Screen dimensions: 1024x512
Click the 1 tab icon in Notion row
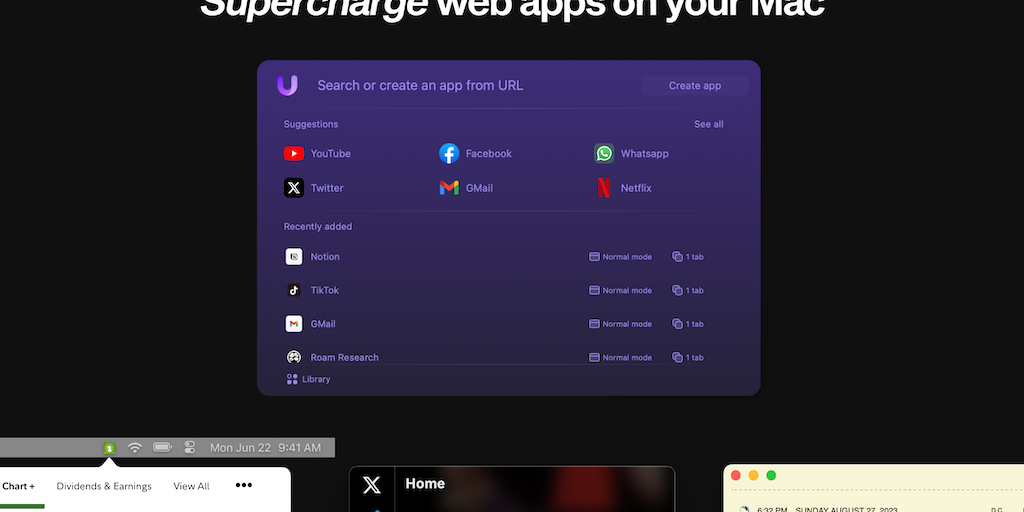tap(677, 257)
